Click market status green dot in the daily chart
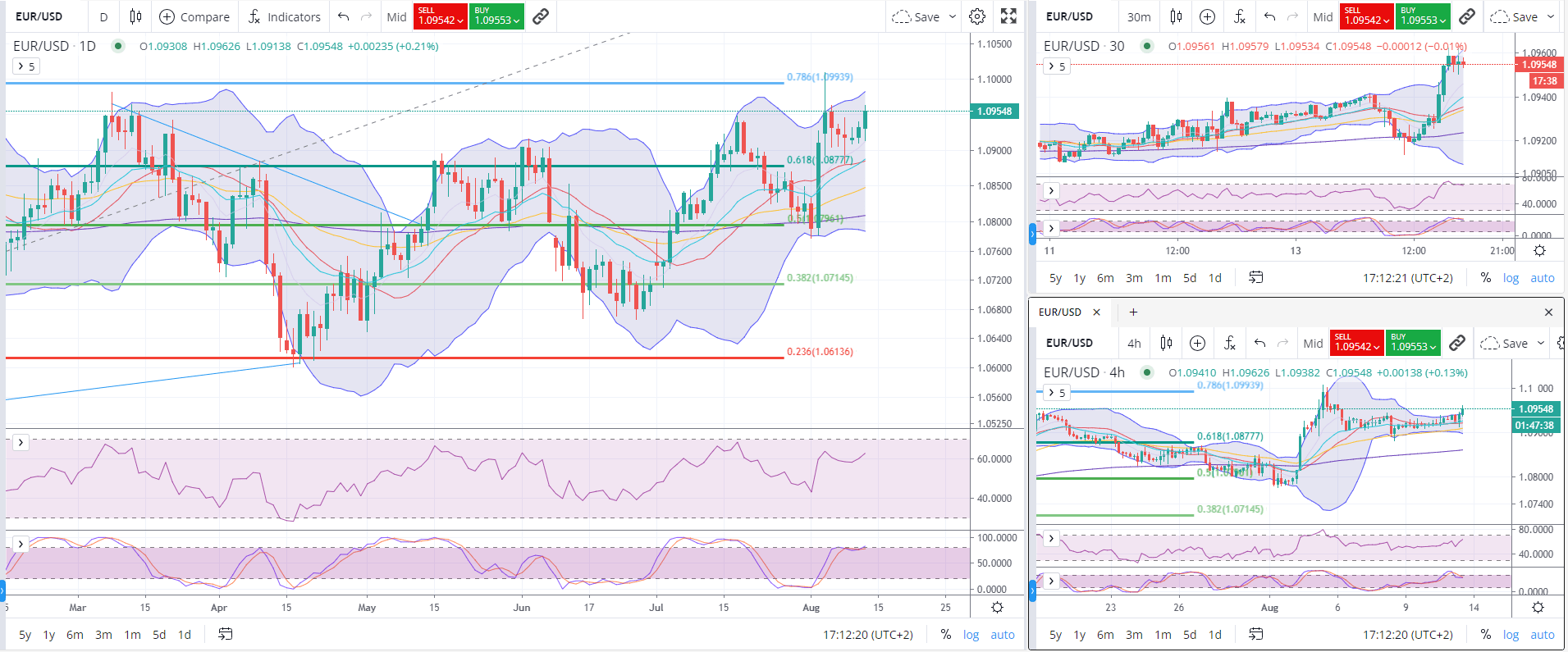 [118, 46]
